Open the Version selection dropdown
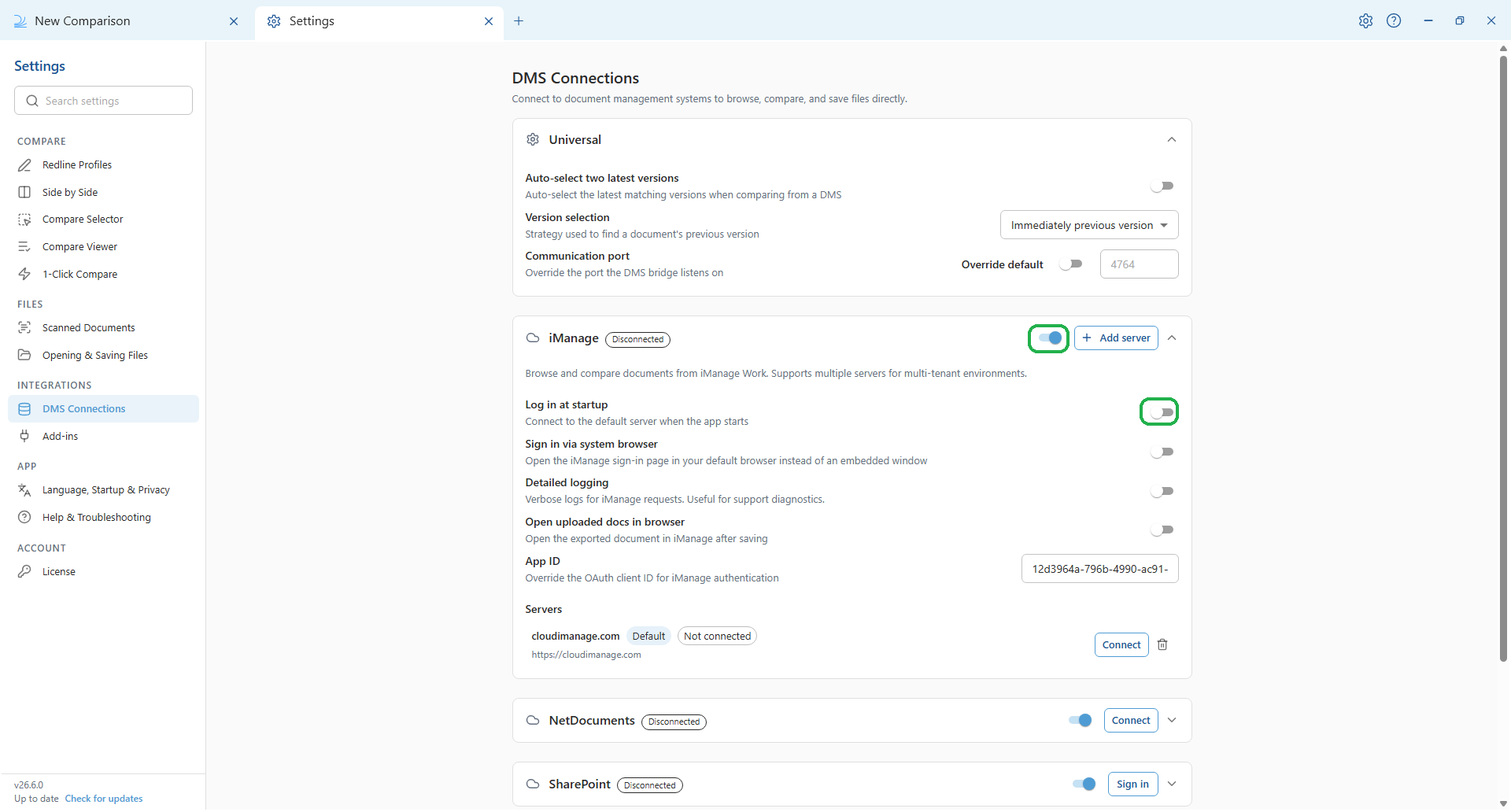This screenshot has height=812, width=1511. [1089, 226]
